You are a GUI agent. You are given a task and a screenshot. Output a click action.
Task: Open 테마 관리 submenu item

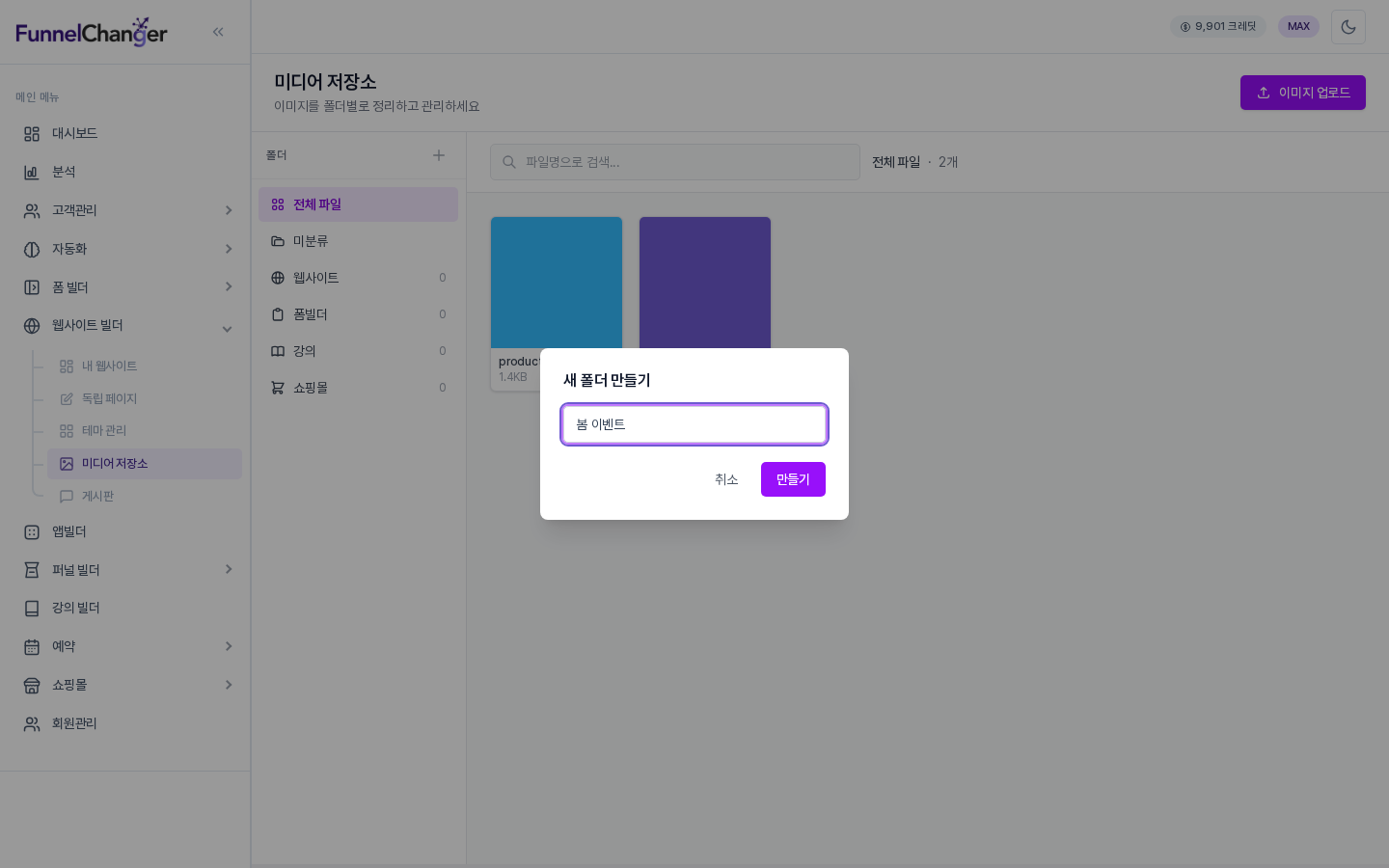tap(145, 431)
